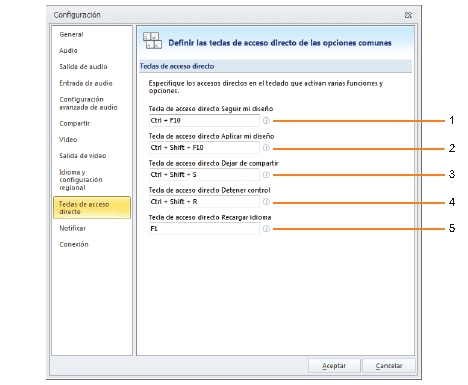The image size is (468, 385).
Task: Switch to Audio settings section
Action: pyautogui.click(x=68, y=51)
